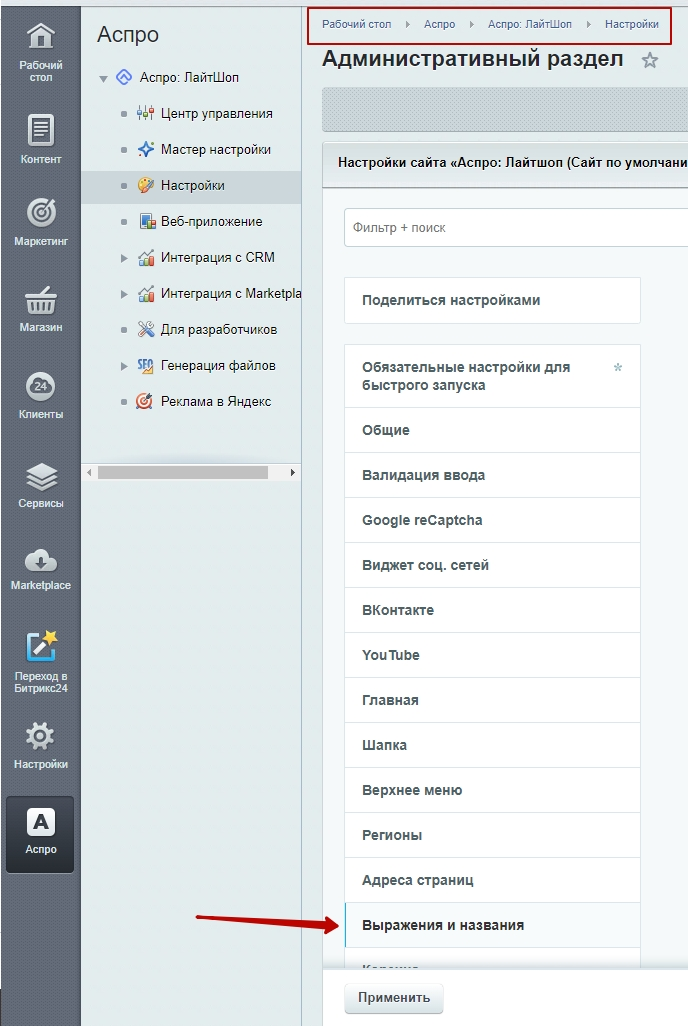Screen dimensions: 688x1026
Task: Click the scrollbar right arrow in tree panel
Action: coord(293,472)
